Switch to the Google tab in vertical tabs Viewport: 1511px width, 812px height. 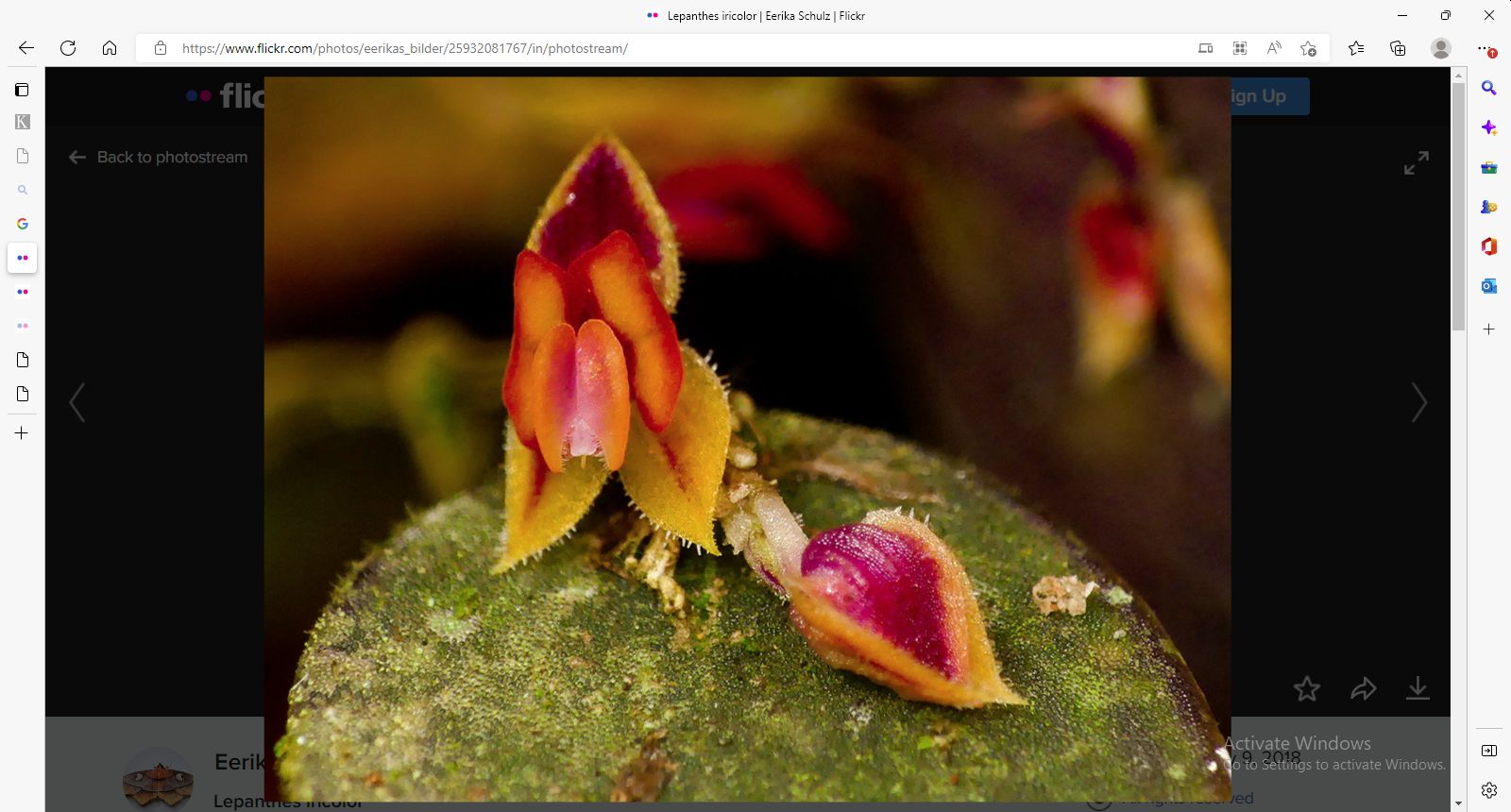pyautogui.click(x=22, y=224)
